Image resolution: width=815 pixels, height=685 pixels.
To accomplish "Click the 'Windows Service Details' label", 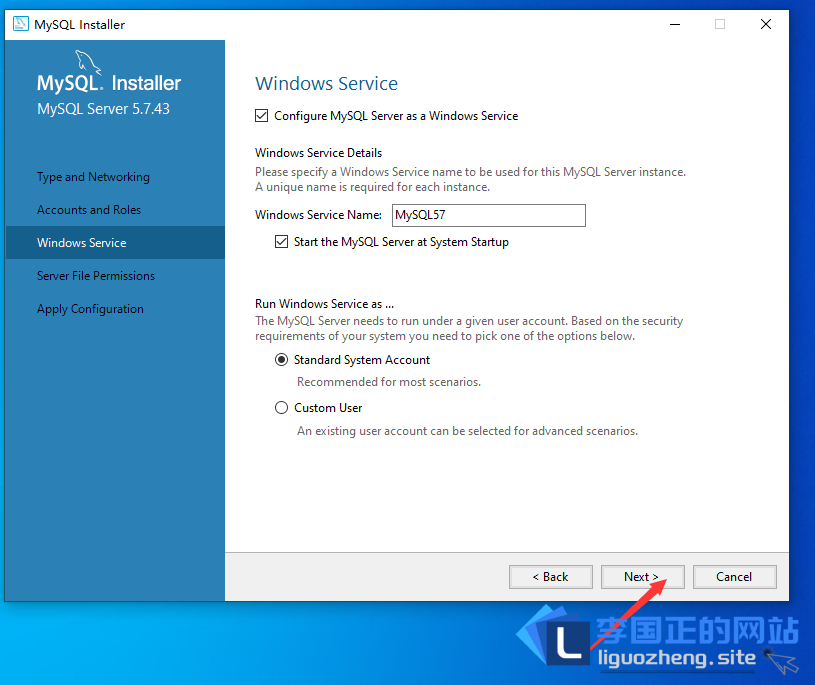I will tap(318, 153).
